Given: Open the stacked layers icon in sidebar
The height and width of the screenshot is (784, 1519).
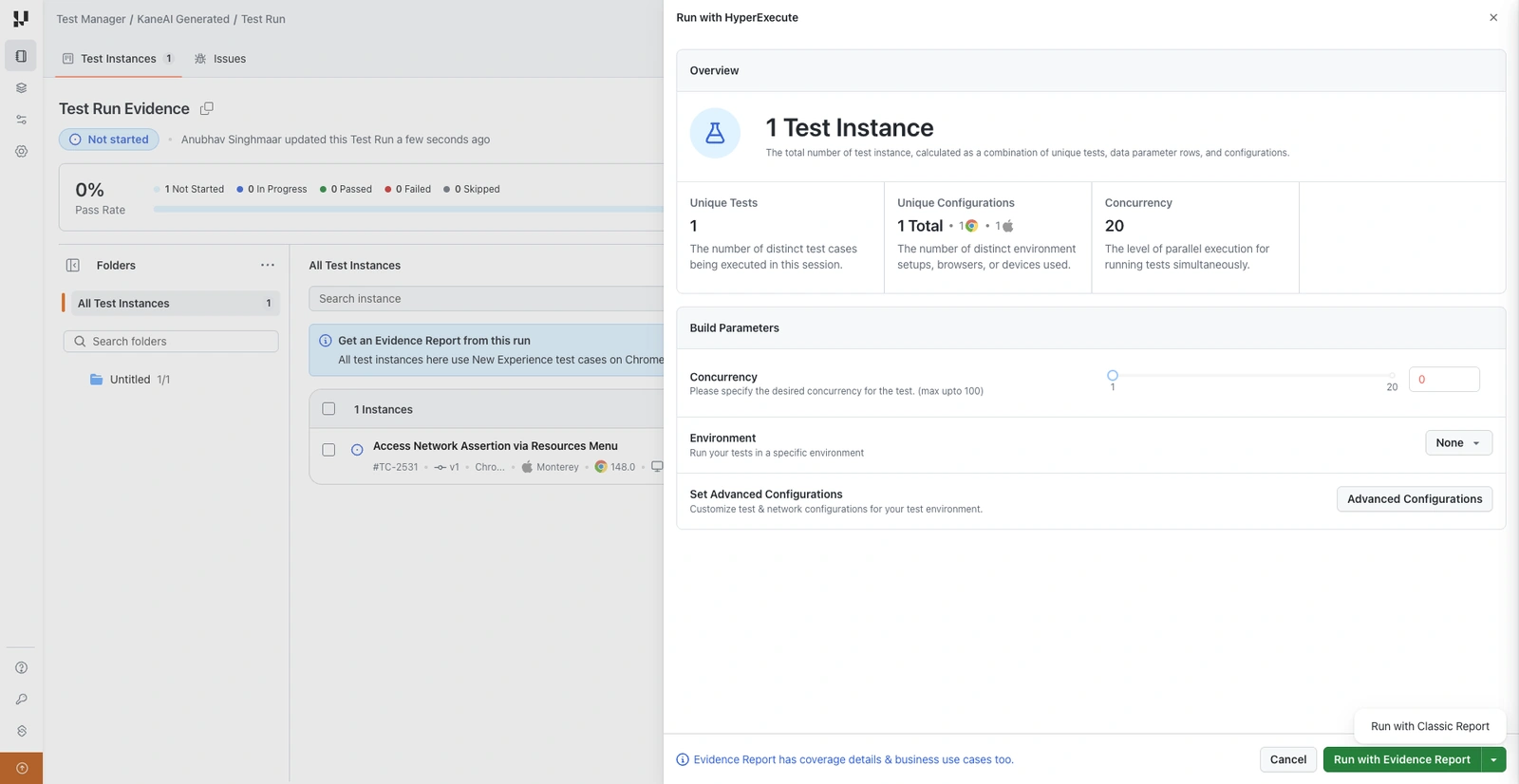Looking at the screenshot, I should coord(21,88).
